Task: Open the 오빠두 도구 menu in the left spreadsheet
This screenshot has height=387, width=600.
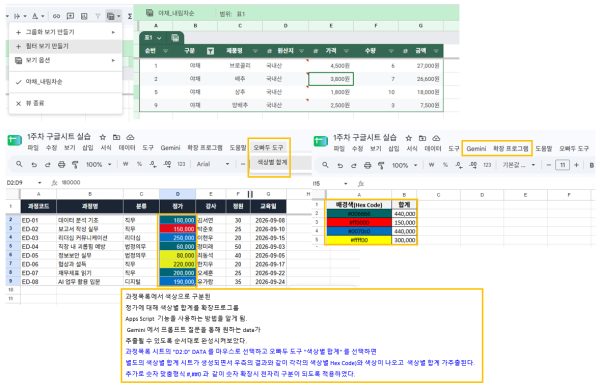Action: (268, 147)
